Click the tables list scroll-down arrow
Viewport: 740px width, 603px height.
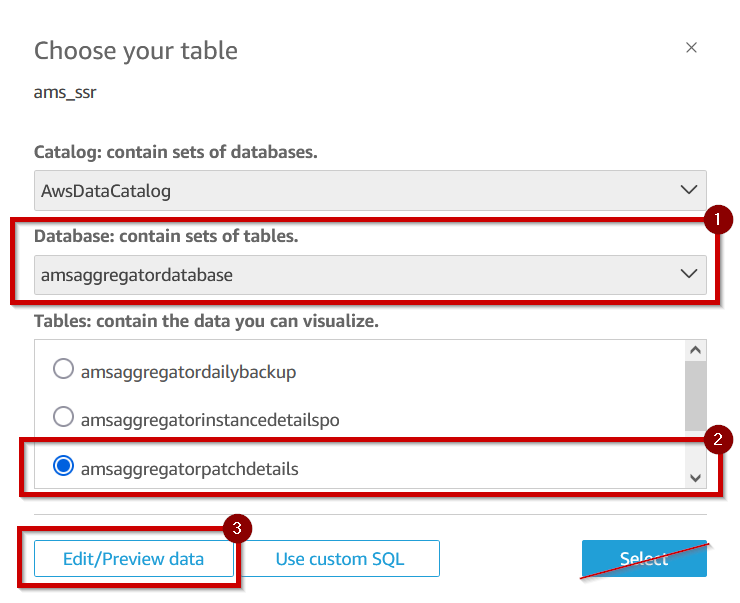[695, 478]
